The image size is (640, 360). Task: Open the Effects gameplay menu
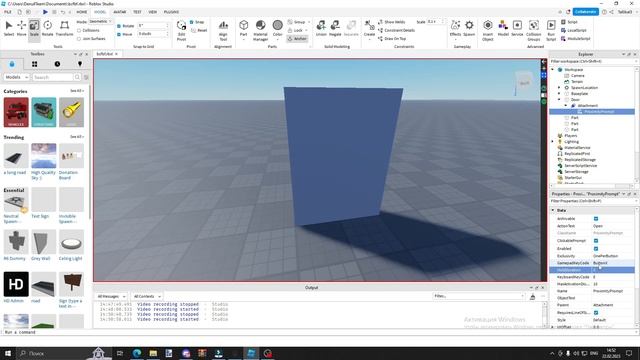point(456,28)
